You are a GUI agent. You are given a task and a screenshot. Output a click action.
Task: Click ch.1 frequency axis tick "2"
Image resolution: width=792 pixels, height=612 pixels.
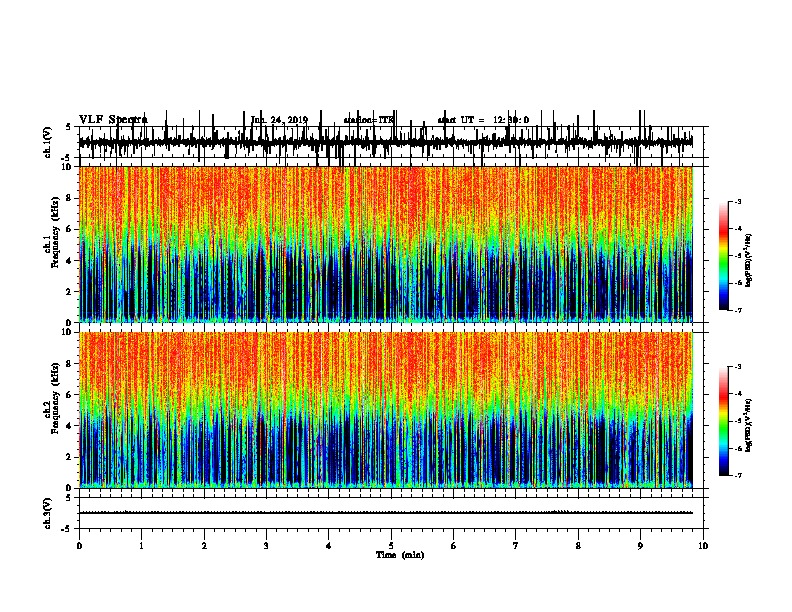(70, 292)
